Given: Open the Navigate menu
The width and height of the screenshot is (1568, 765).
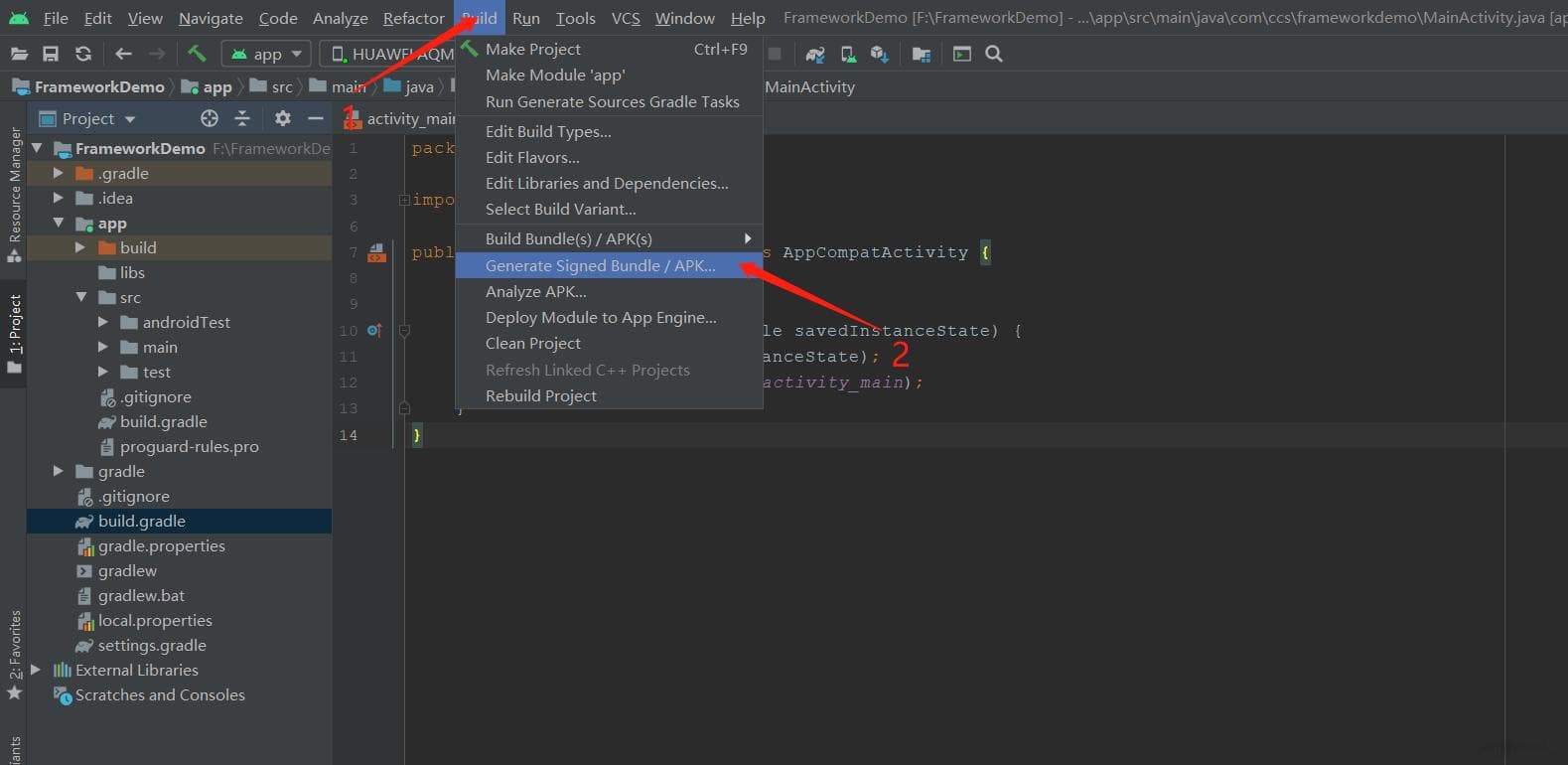Looking at the screenshot, I should pos(211,18).
